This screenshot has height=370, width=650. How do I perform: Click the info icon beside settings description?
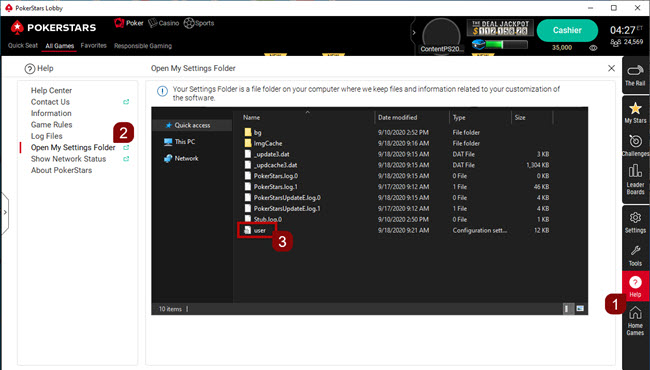(162, 91)
